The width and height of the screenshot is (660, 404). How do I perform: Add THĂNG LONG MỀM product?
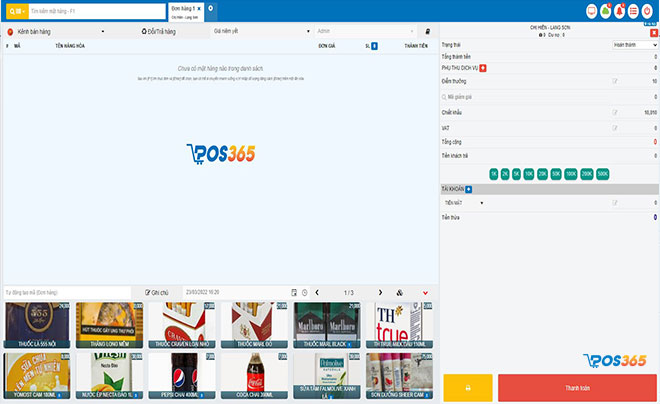point(109,325)
